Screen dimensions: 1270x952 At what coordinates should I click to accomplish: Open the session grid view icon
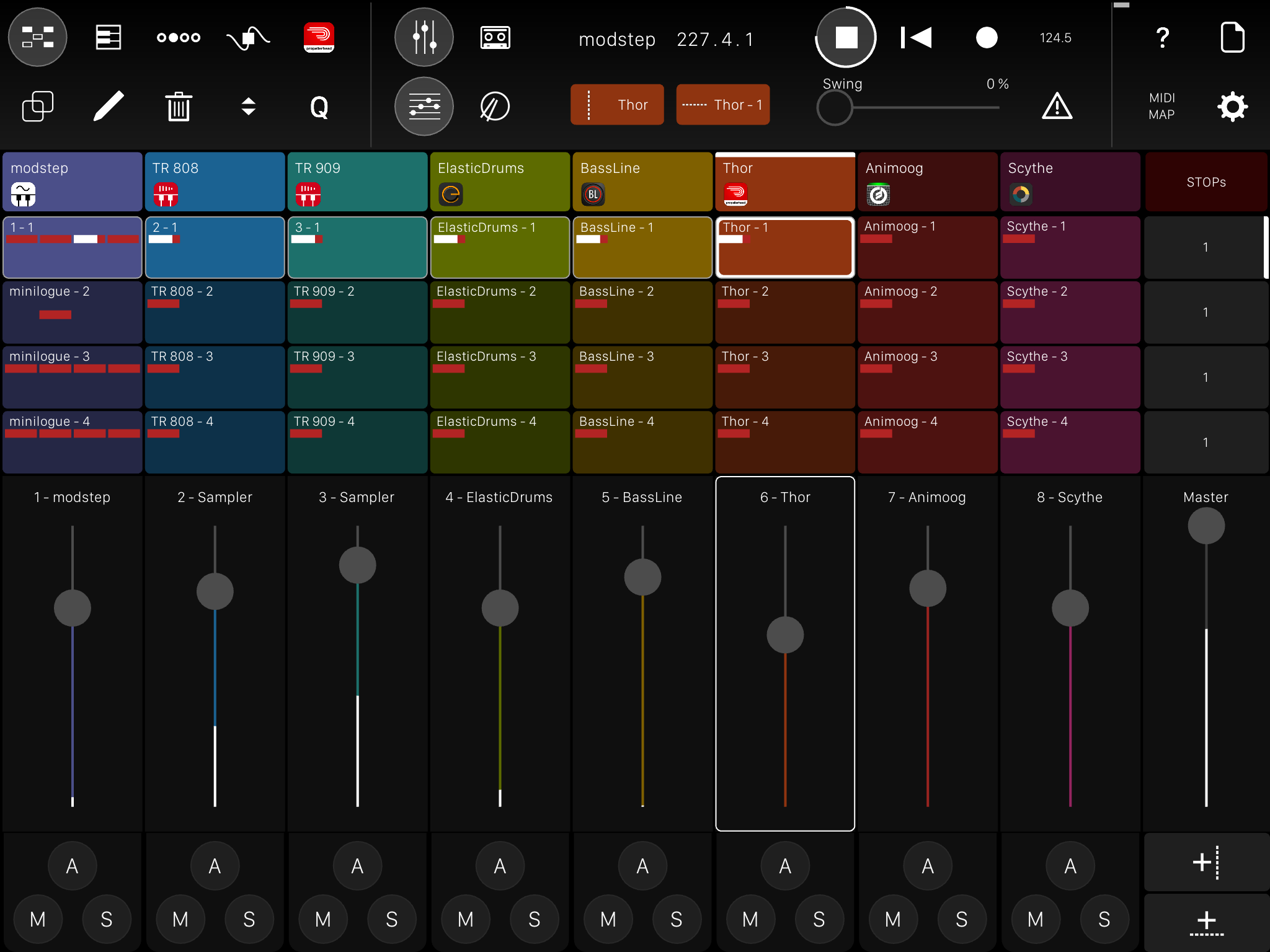point(37,37)
